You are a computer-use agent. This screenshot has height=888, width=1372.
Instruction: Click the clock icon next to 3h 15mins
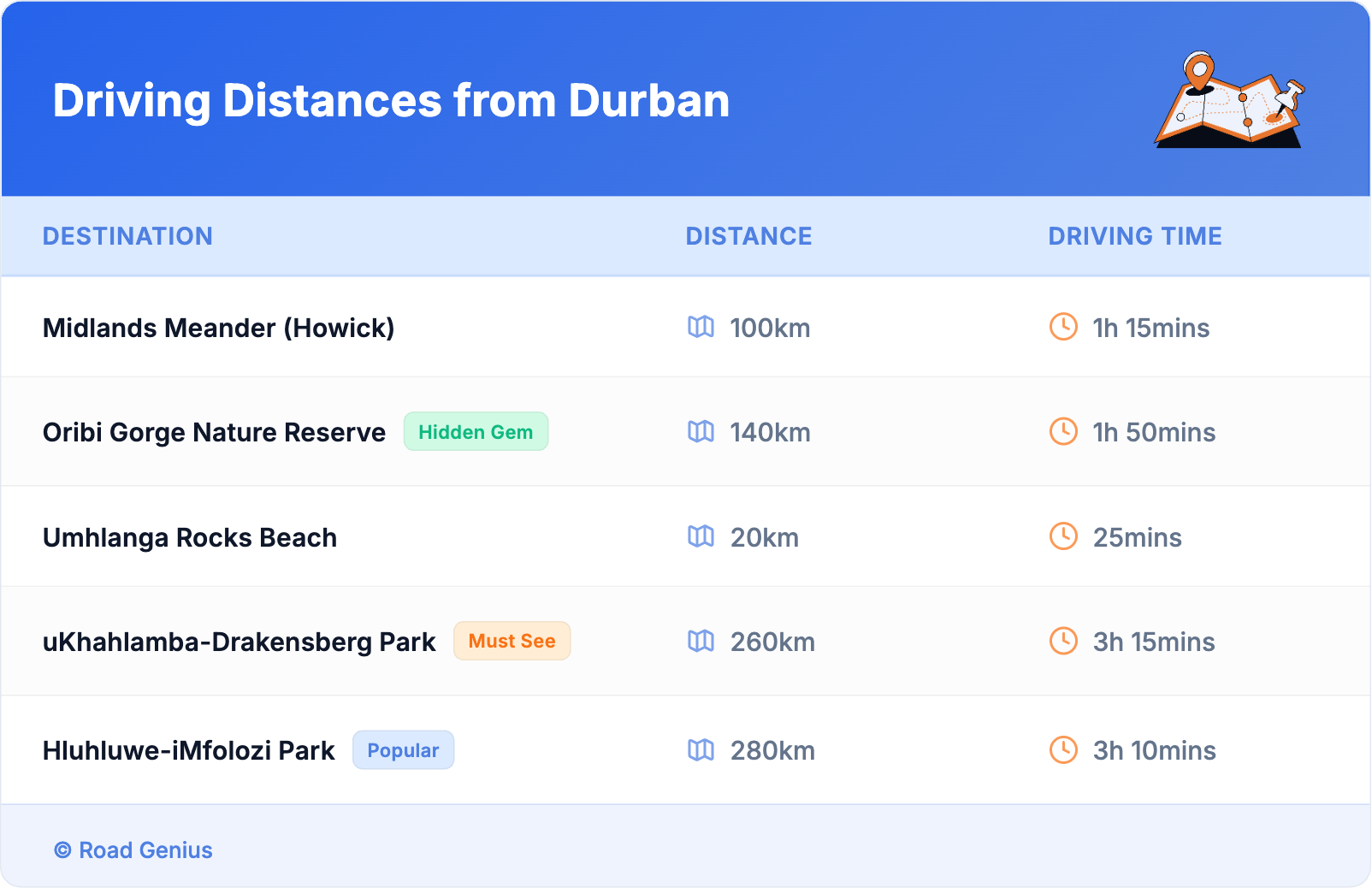coord(1063,641)
